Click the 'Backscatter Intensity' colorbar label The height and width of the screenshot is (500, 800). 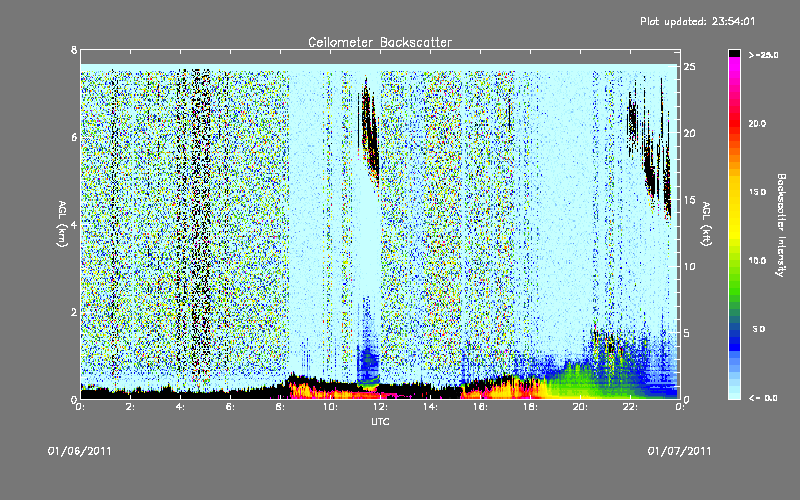(781, 225)
